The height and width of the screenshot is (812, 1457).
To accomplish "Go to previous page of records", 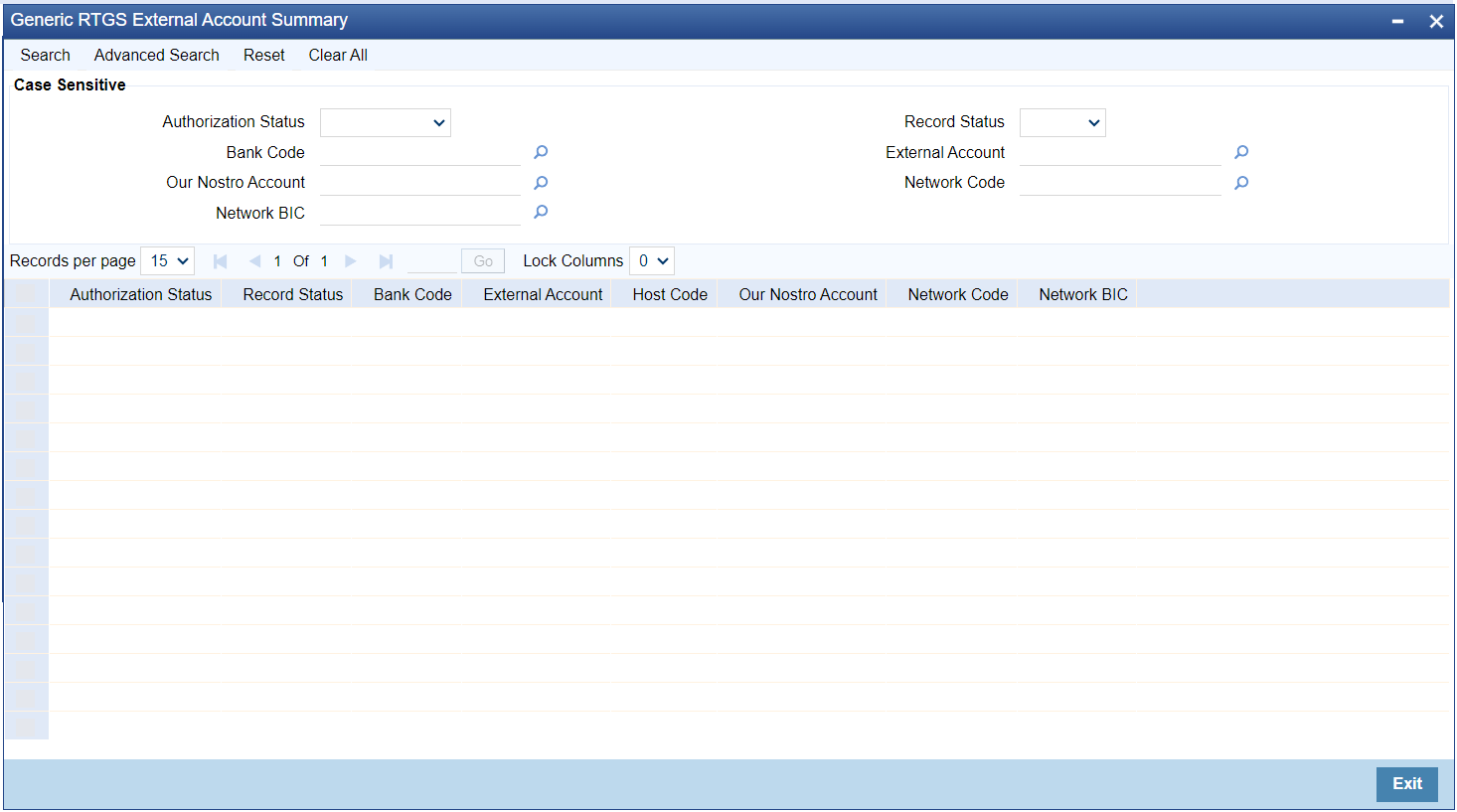I will tap(254, 261).
